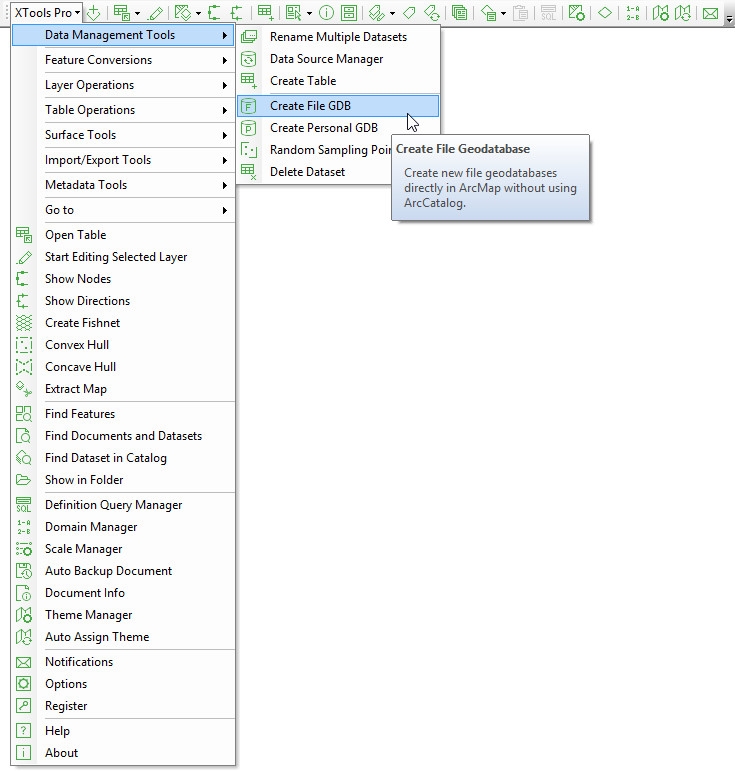Click the Create Fishnet menu icon
The image size is (735, 771).
tap(24, 323)
